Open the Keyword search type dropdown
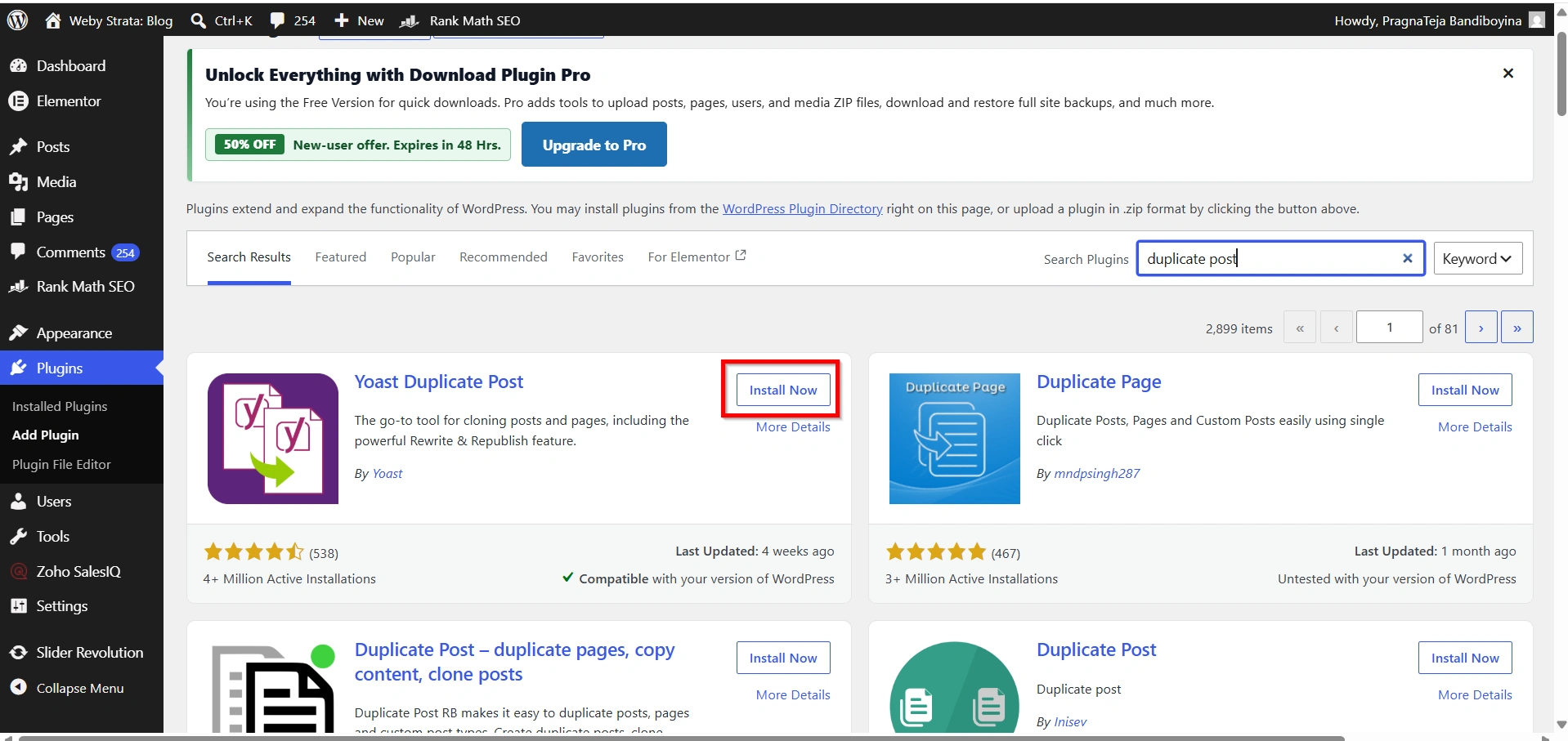1568x741 pixels. pyautogui.click(x=1478, y=258)
